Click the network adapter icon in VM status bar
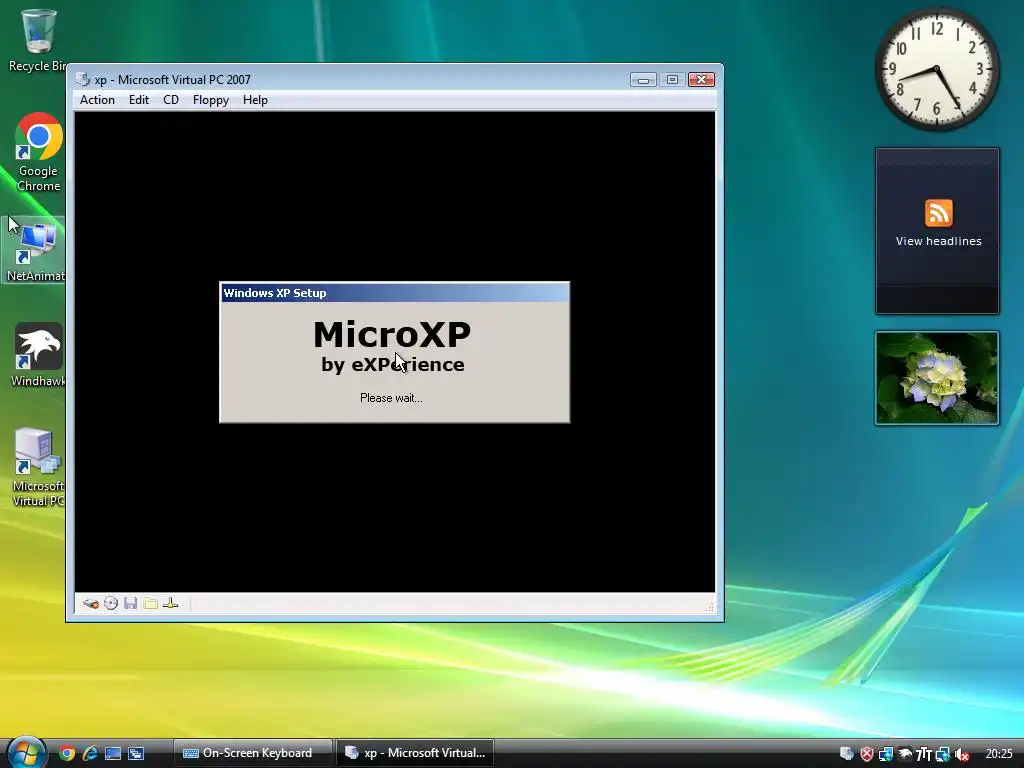This screenshot has height=768, width=1024. pyautogui.click(x=170, y=603)
